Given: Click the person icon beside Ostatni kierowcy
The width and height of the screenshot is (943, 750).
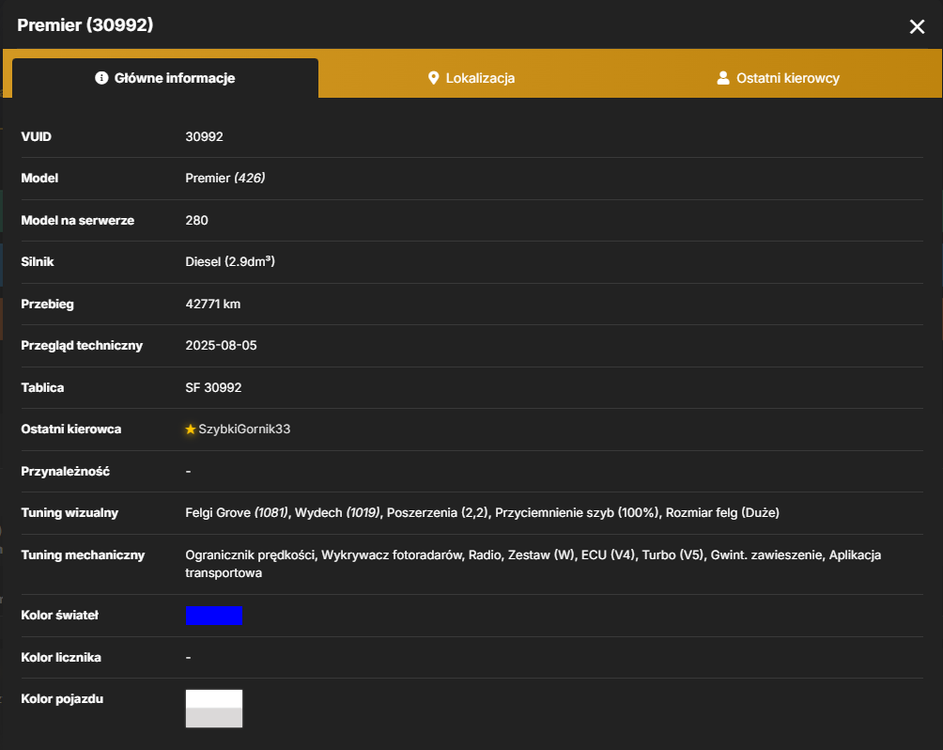Looking at the screenshot, I should [x=723, y=78].
